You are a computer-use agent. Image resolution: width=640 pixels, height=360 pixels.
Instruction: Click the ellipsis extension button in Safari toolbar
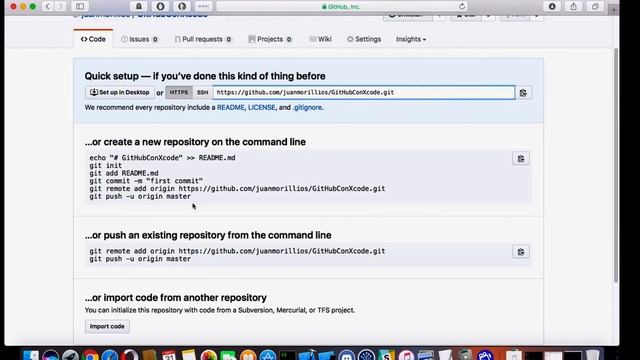[203, 6]
